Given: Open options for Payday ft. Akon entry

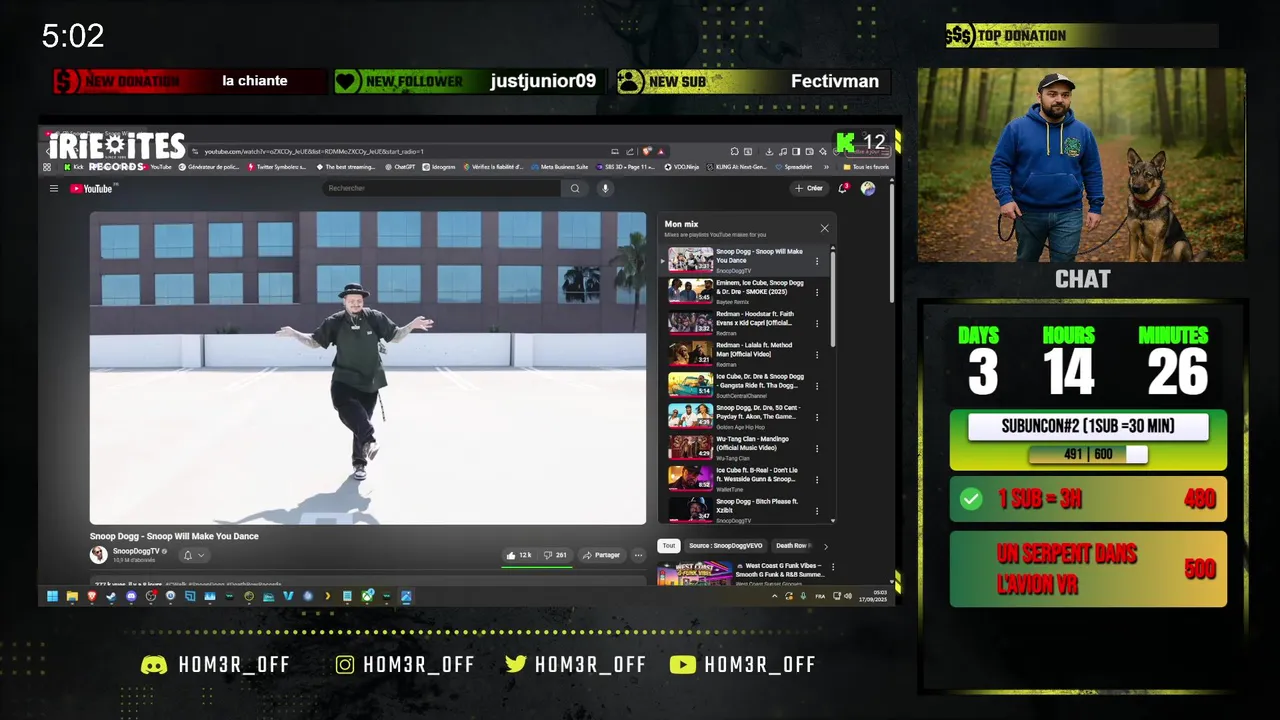Looking at the screenshot, I should point(817,417).
